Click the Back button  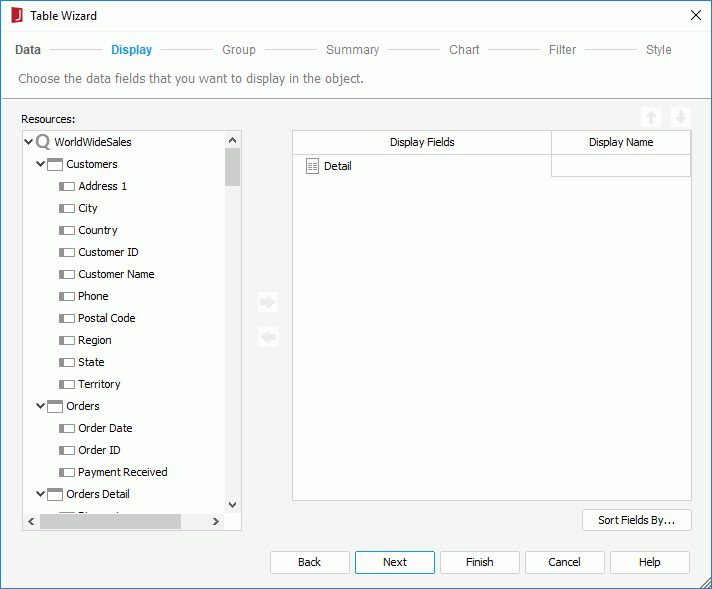click(x=310, y=562)
